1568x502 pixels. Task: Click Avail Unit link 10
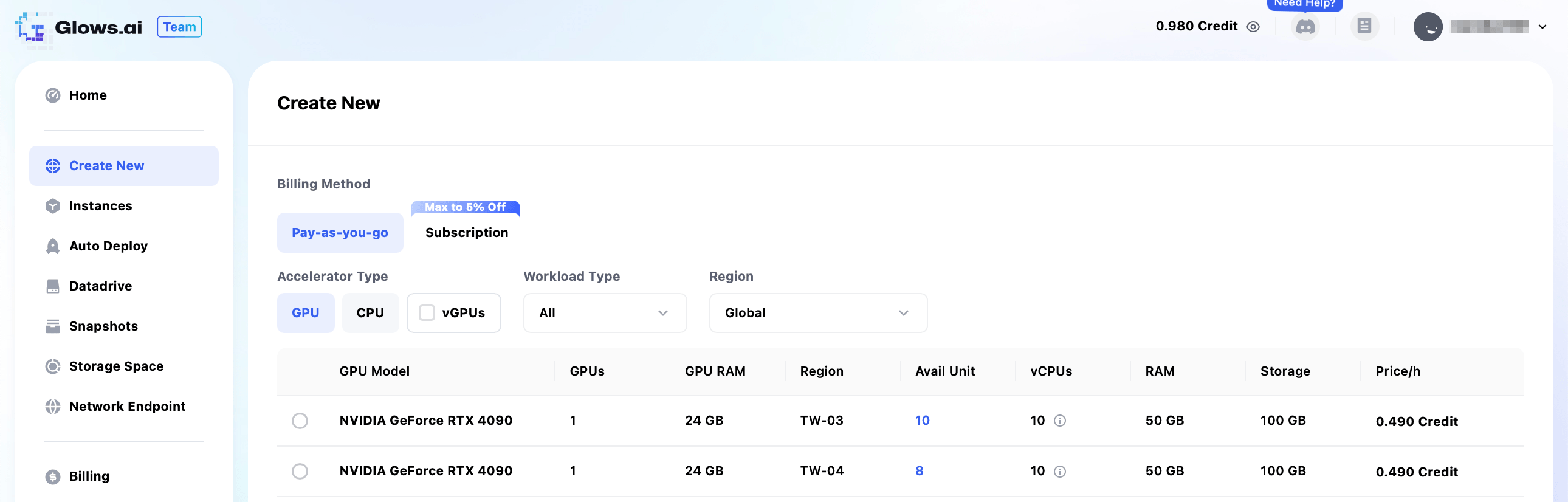point(922,421)
